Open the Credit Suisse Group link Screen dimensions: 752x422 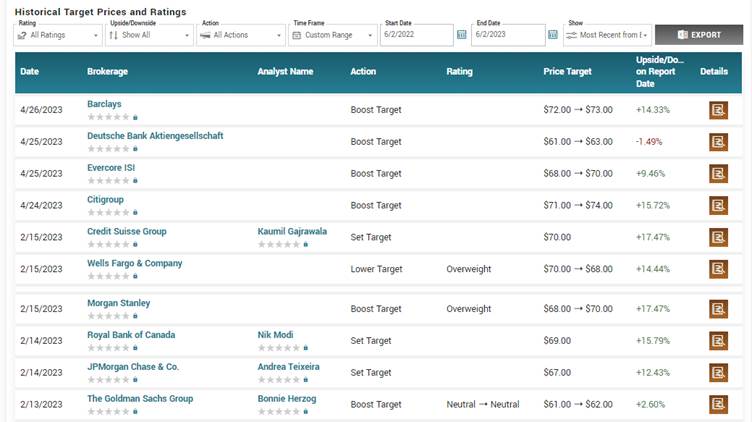(x=127, y=231)
